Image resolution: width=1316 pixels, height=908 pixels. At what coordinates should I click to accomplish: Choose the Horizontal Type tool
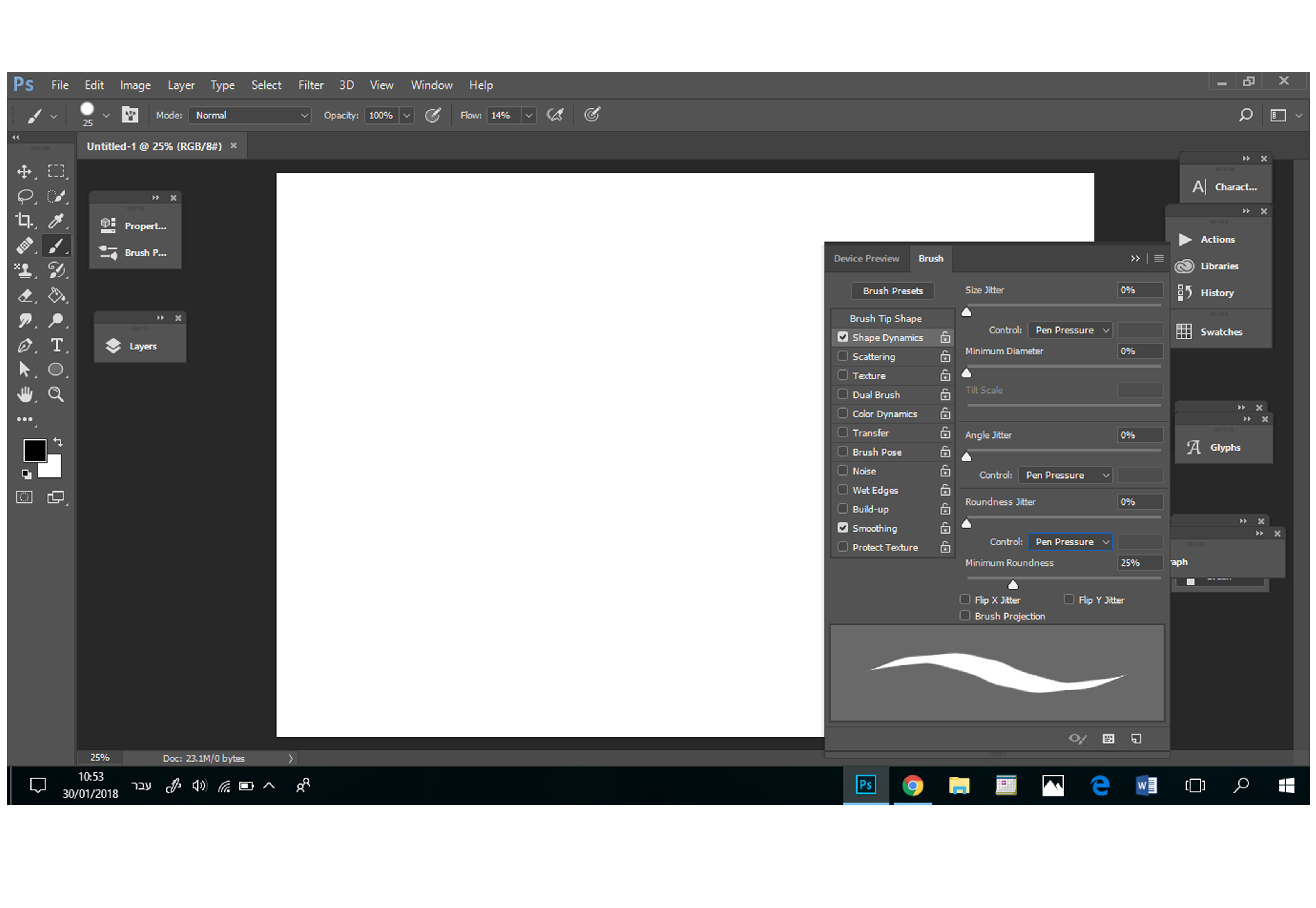tap(56, 345)
